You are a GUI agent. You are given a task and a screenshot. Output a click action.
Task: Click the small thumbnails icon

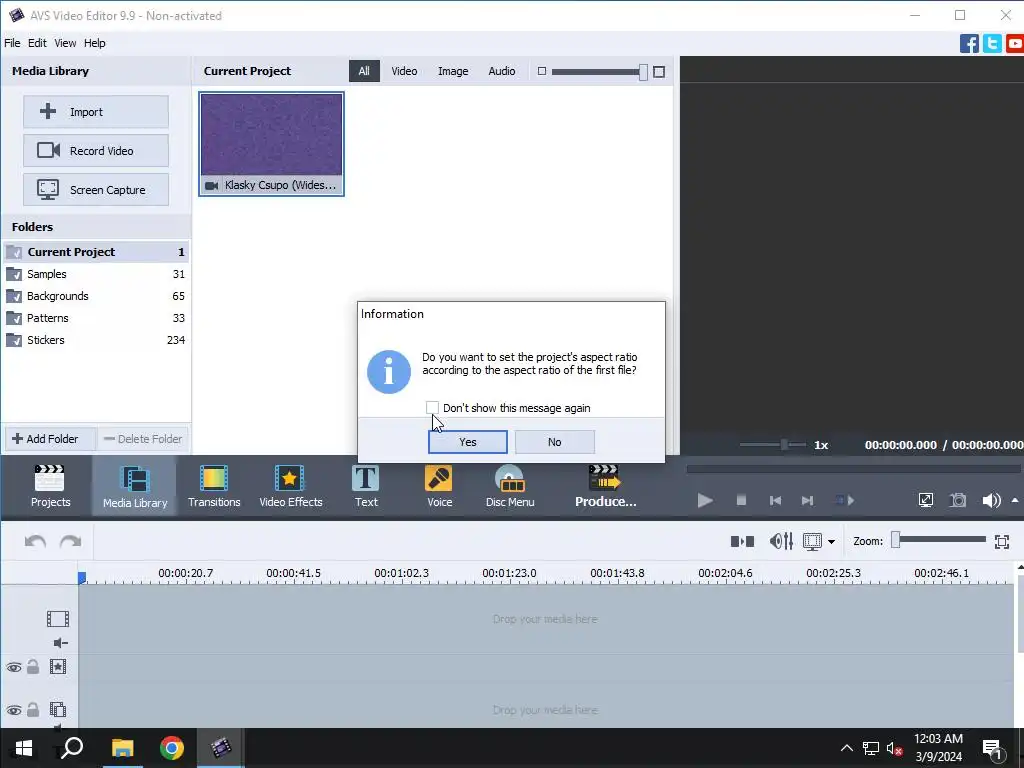click(x=541, y=71)
